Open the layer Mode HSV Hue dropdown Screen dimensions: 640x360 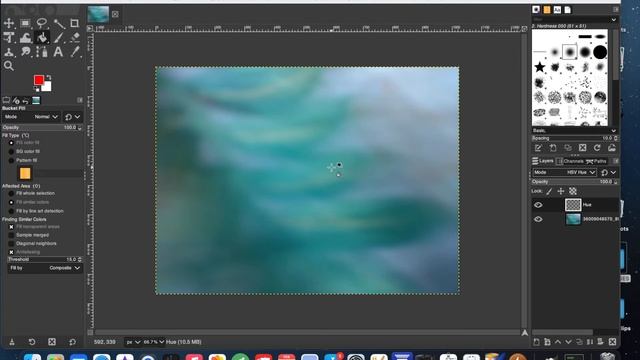coord(564,173)
